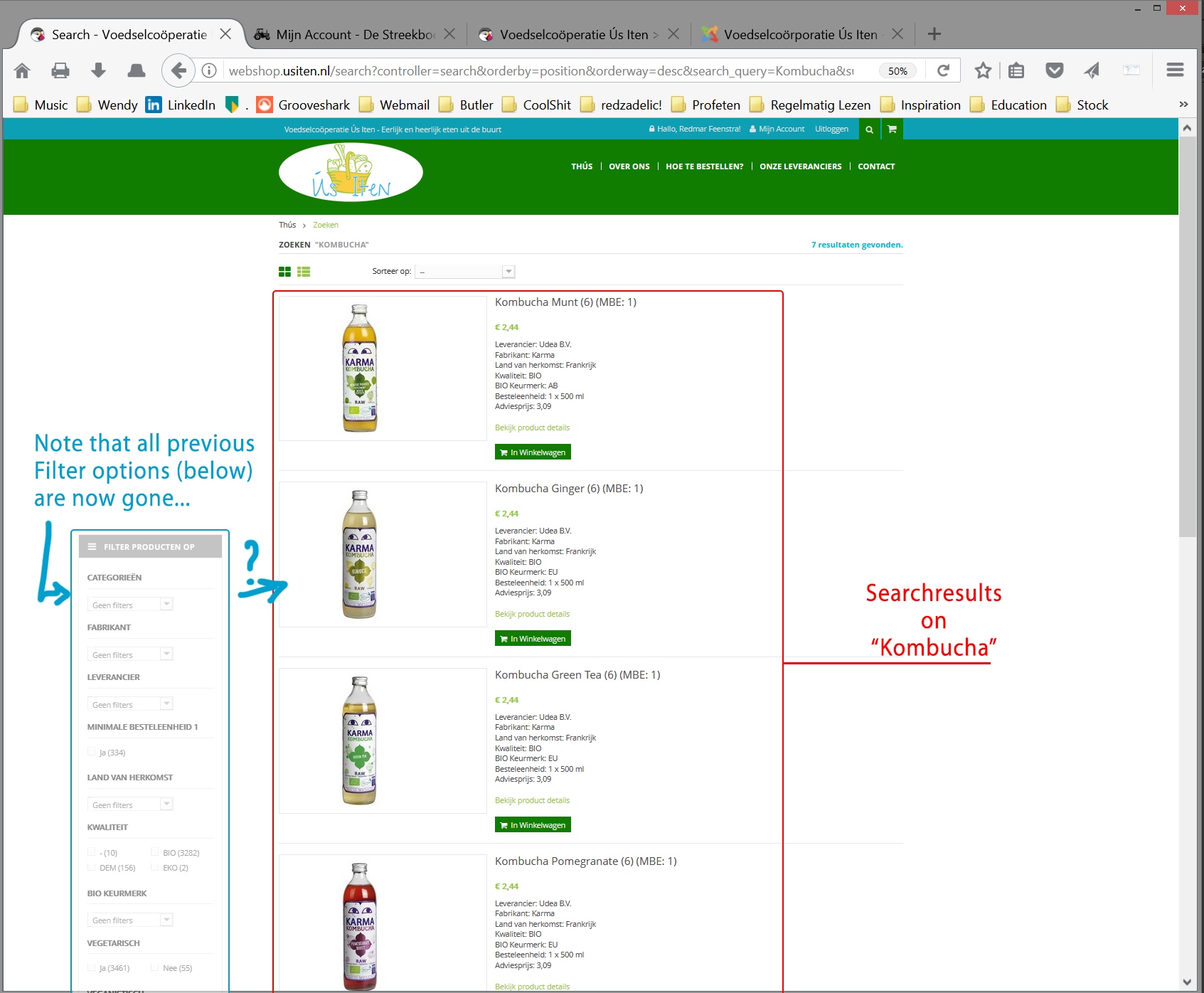Screen dimensions: 1204x993
Task: Click the Ús Iten logo
Action: 351,172
